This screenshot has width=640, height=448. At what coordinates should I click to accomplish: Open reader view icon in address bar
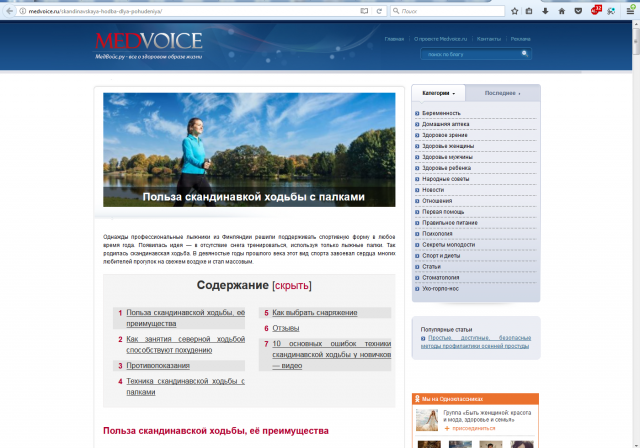pyautogui.click(x=364, y=11)
